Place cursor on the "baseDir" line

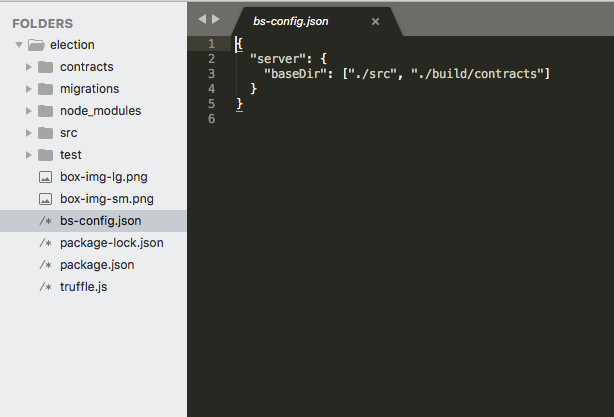407,74
